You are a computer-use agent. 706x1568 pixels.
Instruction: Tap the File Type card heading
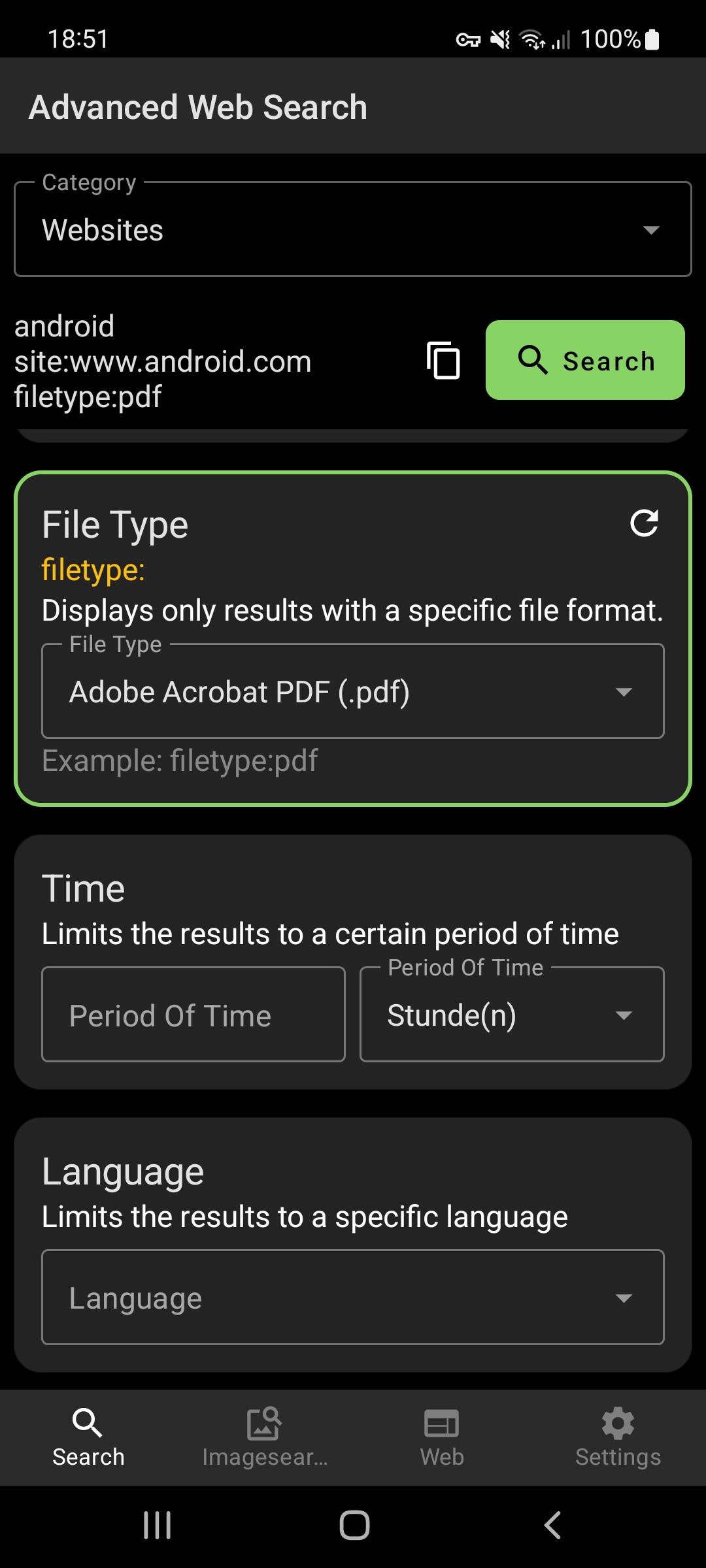[x=115, y=525]
